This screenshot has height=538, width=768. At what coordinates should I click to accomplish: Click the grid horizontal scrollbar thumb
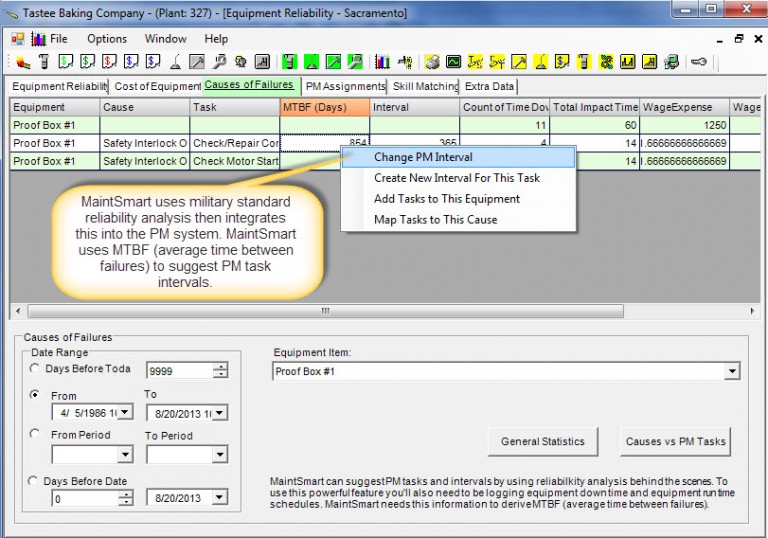(x=326, y=311)
